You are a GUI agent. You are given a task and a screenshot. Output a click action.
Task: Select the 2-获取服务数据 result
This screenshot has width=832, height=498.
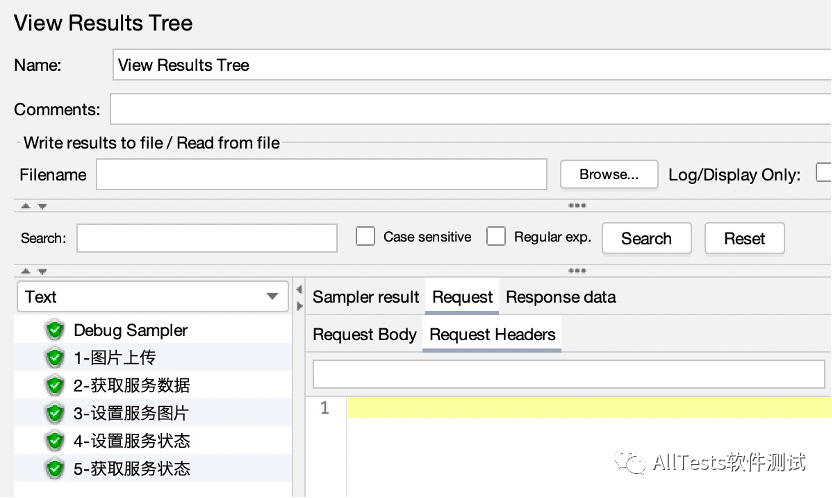coord(153,385)
